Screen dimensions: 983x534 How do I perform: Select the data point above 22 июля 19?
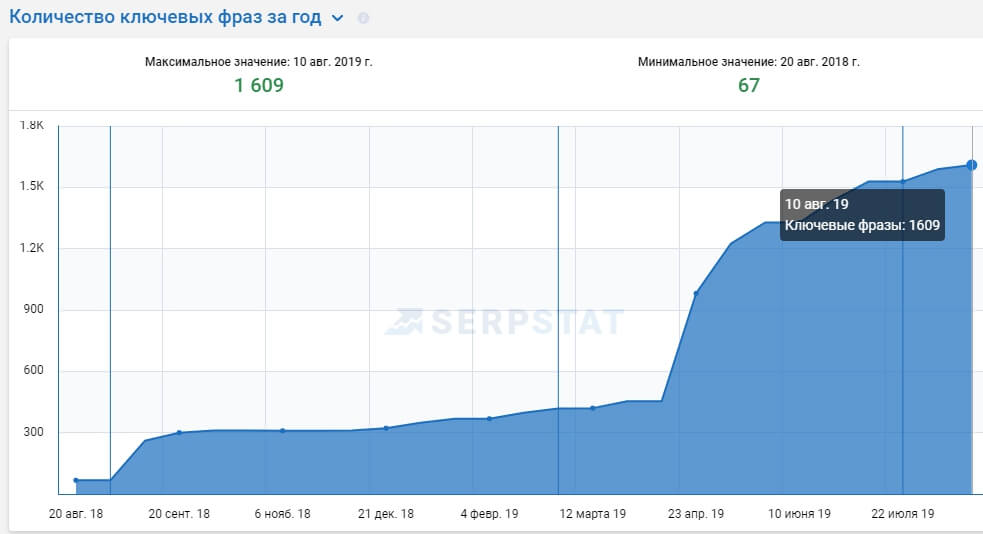903,182
